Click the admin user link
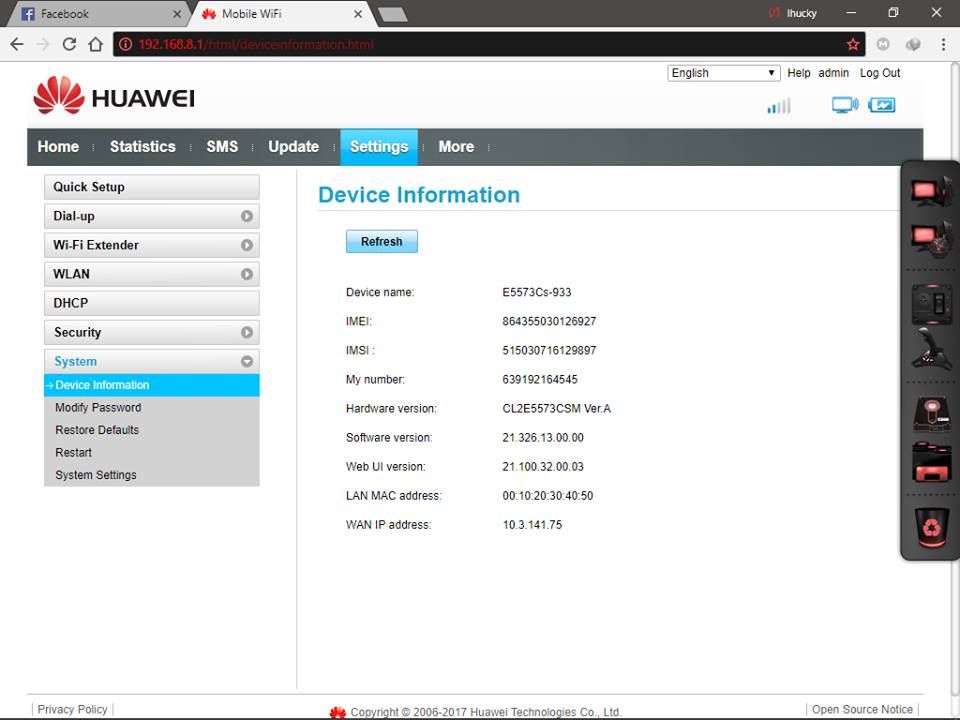 pos(833,73)
